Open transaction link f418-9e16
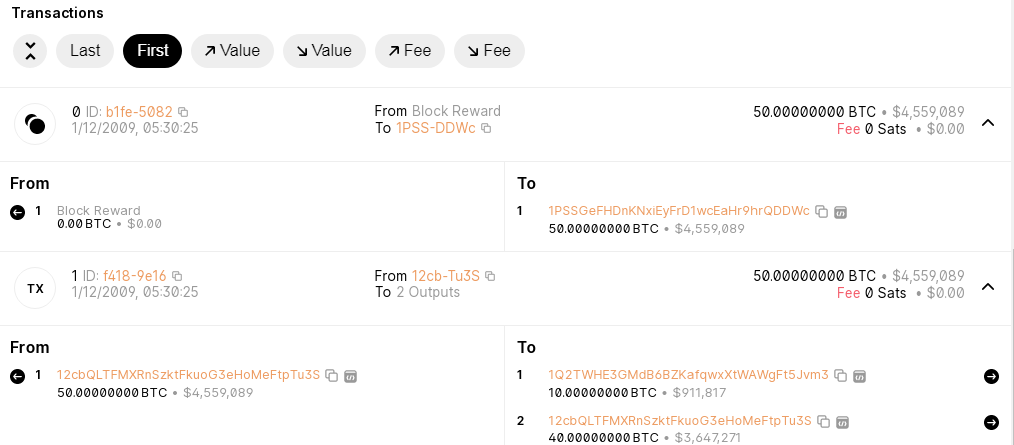 pyautogui.click(x=136, y=276)
